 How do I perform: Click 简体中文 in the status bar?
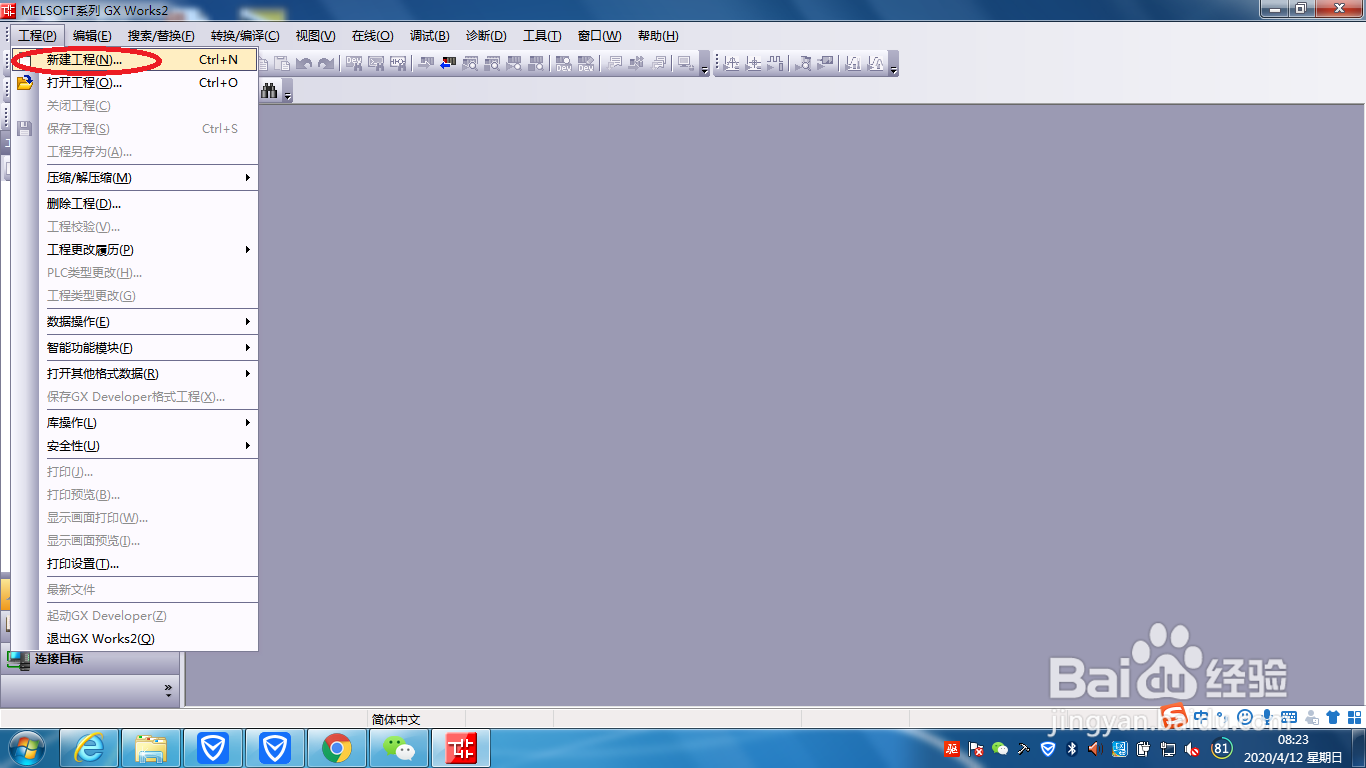(x=396, y=719)
